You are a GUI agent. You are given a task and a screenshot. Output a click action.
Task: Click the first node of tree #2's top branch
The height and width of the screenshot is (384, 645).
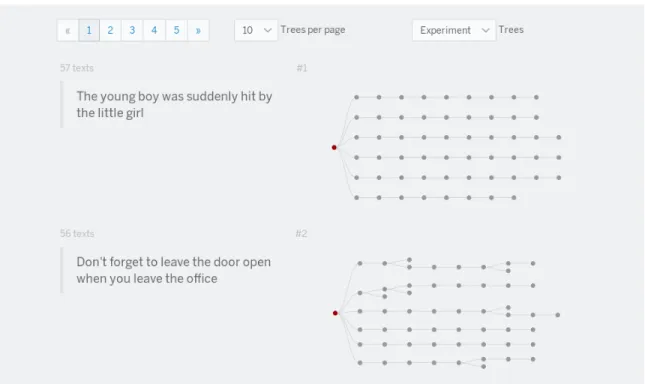pyautogui.click(x=360, y=264)
